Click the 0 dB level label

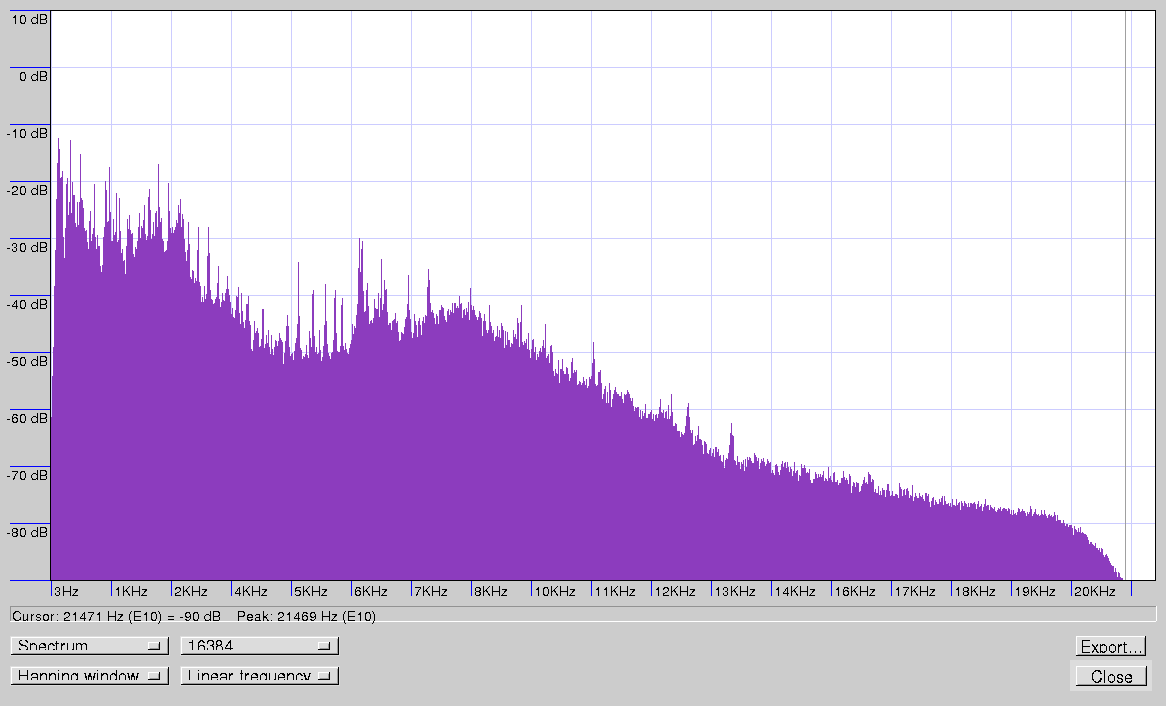point(30,76)
